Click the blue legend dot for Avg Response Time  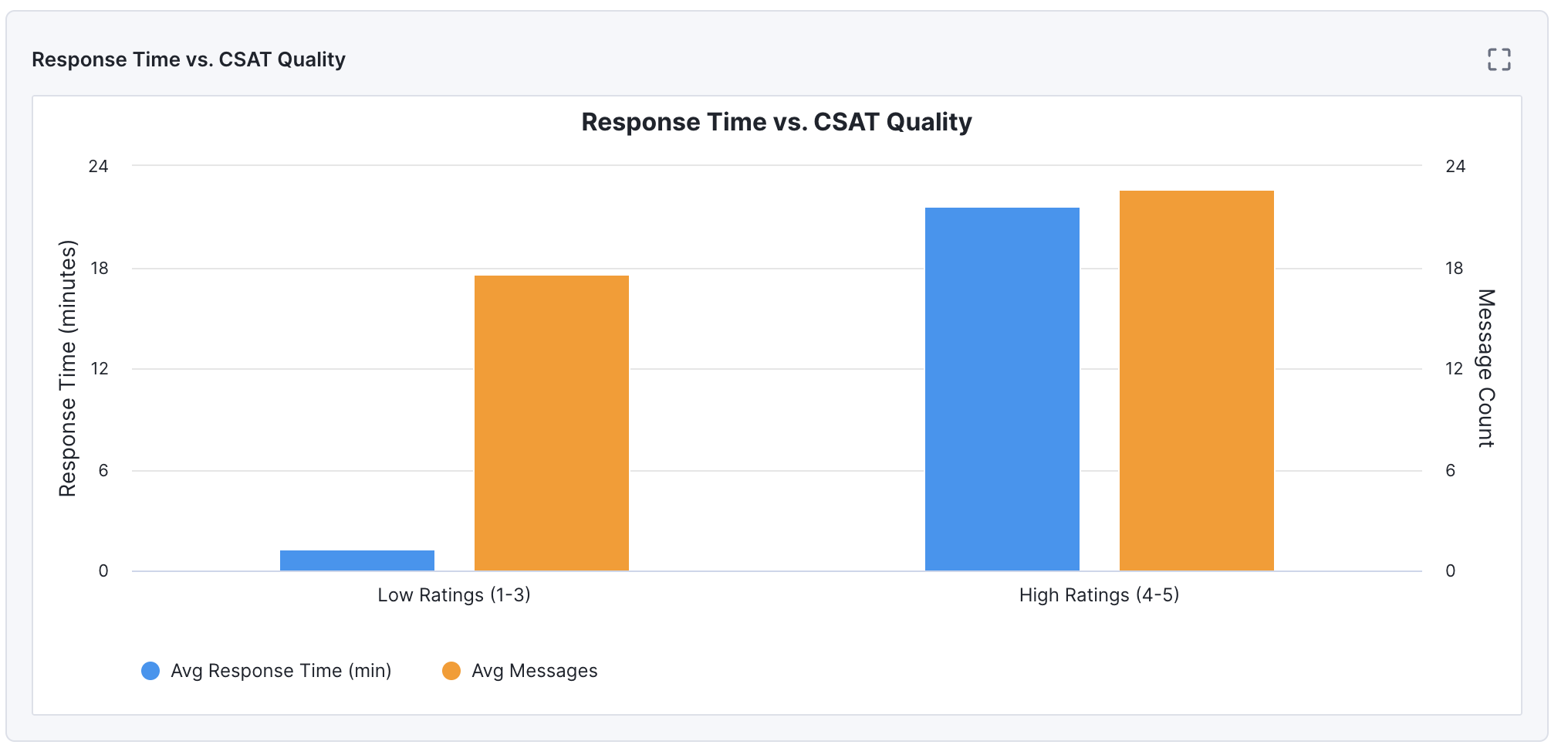coord(150,670)
